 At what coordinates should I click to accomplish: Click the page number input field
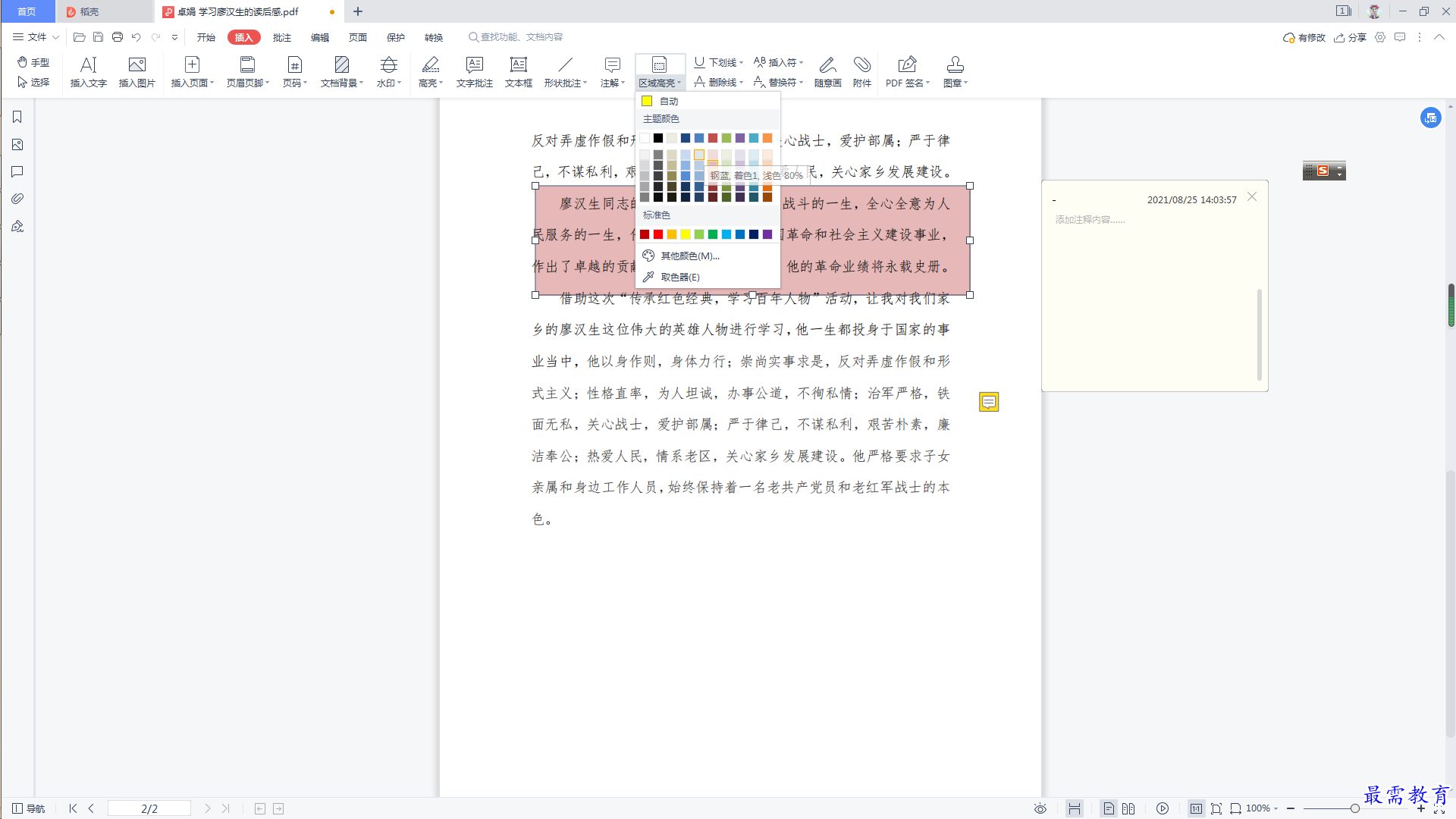pyautogui.click(x=149, y=808)
